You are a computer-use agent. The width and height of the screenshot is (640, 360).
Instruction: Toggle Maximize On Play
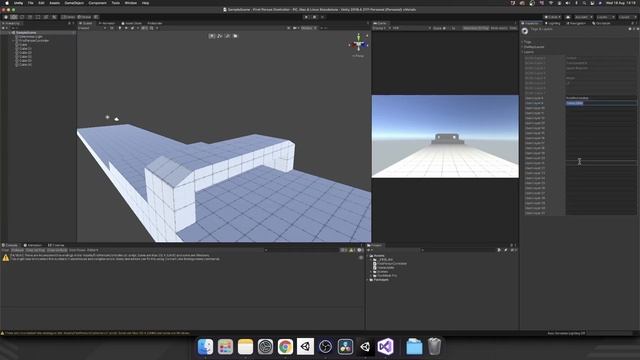(476, 28)
